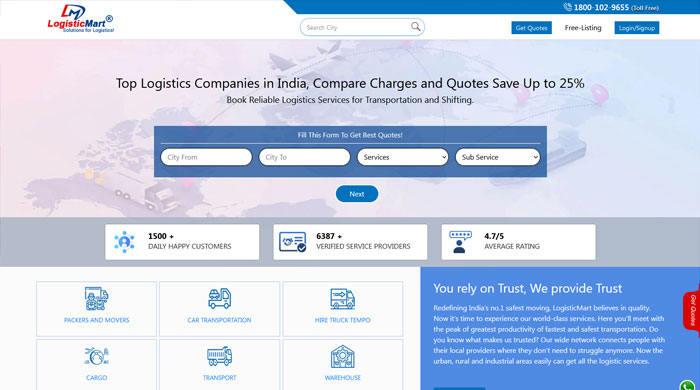Focus the City From input field

(x=206, y=157)
